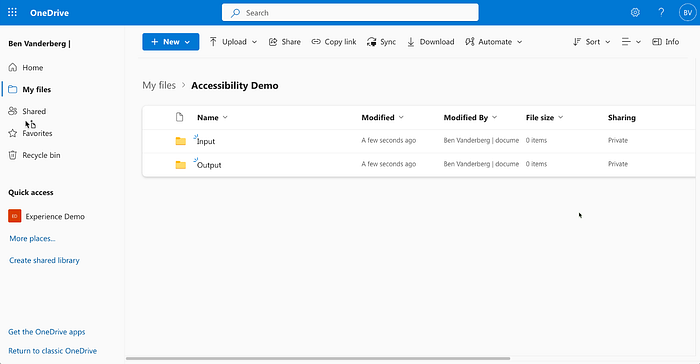This screenshot has height=364, width=700.
Task: Click the Recycle bin trash icon
Action: (13, 155)
